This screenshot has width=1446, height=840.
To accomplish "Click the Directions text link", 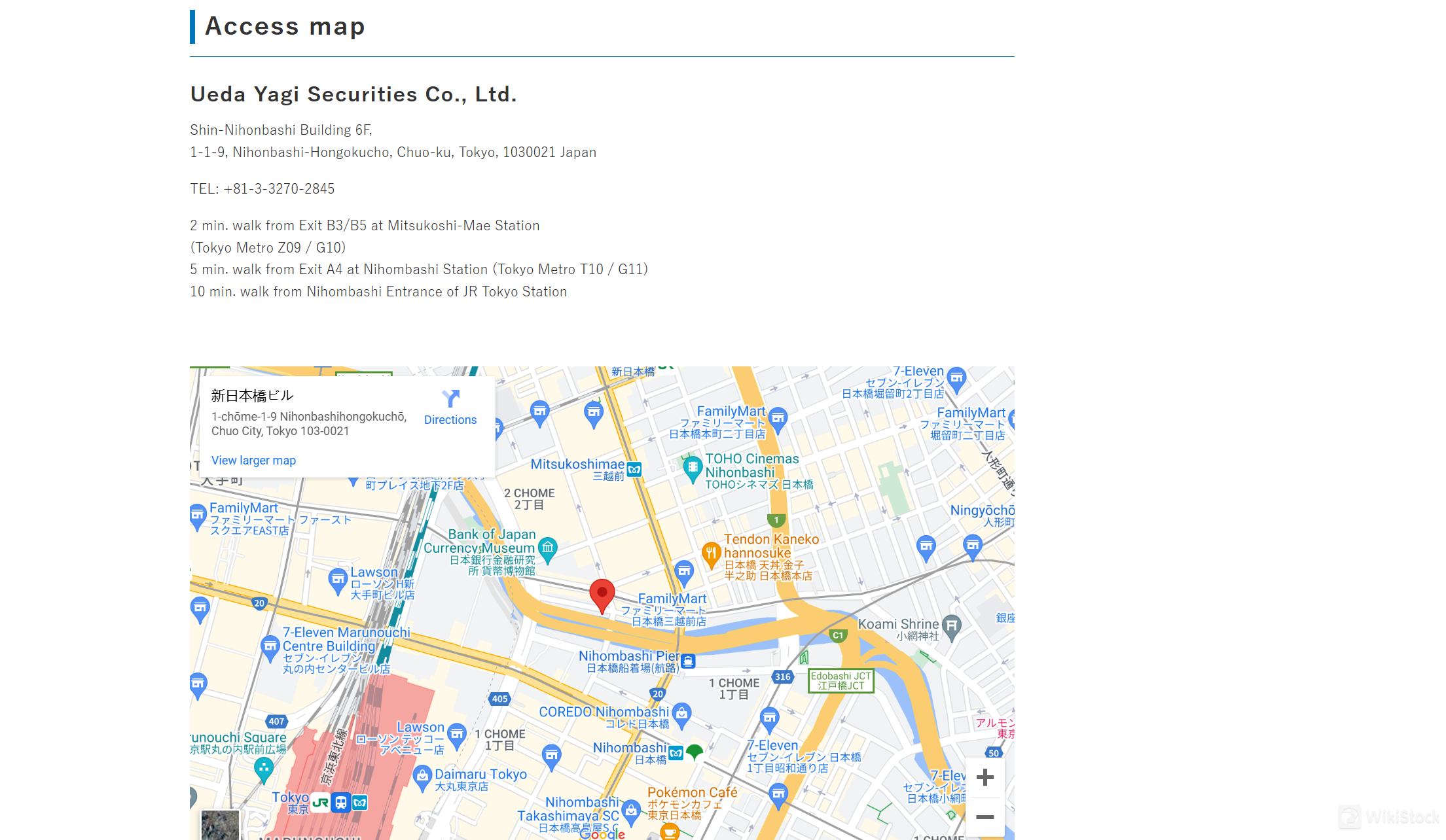I will click(x=450, y=420).
